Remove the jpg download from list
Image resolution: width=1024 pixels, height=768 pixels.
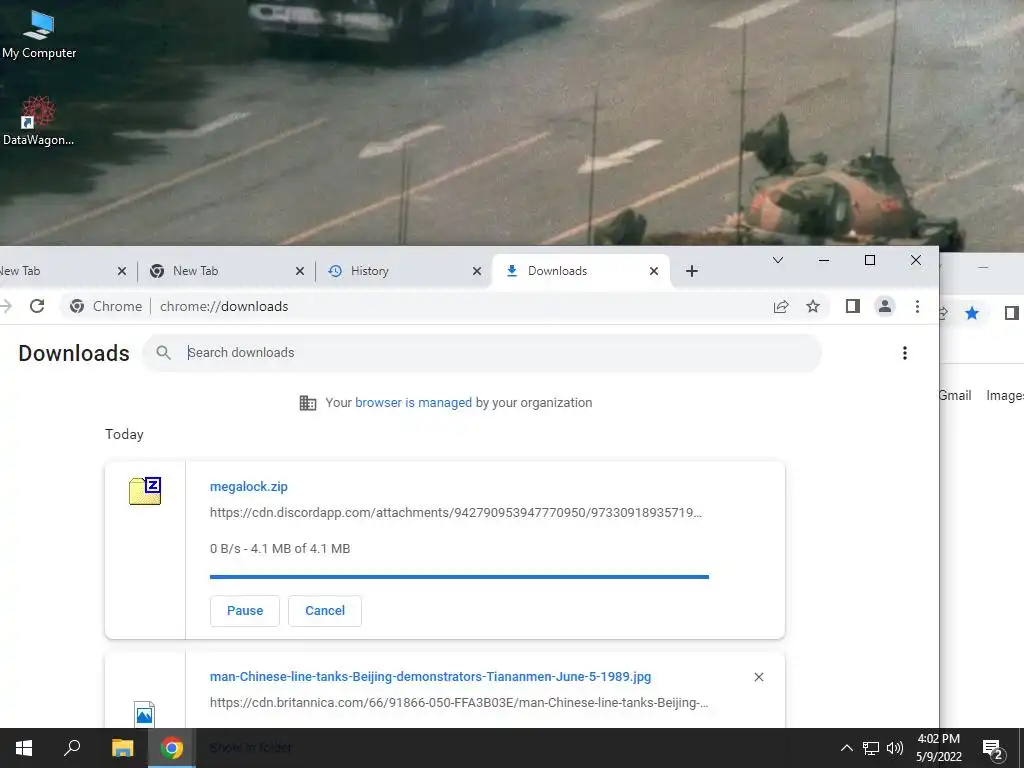(759, 677)
